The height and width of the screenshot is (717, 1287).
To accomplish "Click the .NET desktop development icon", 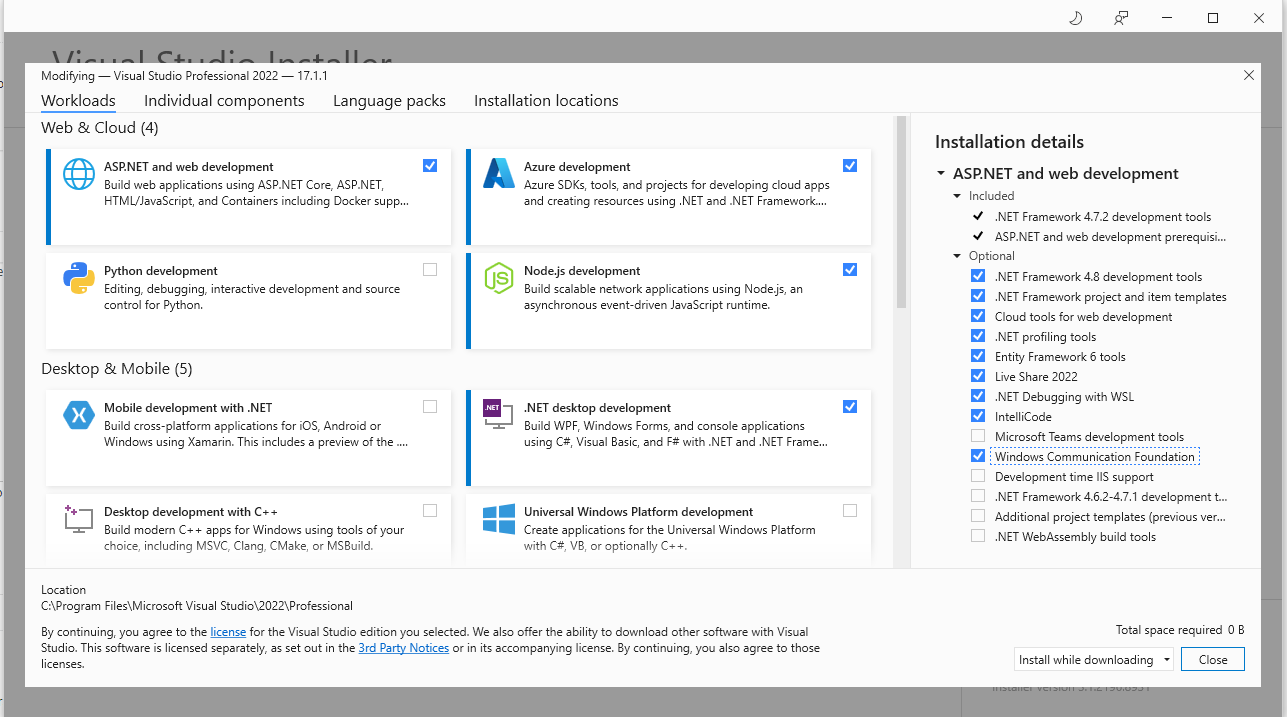I will (498, 414).
